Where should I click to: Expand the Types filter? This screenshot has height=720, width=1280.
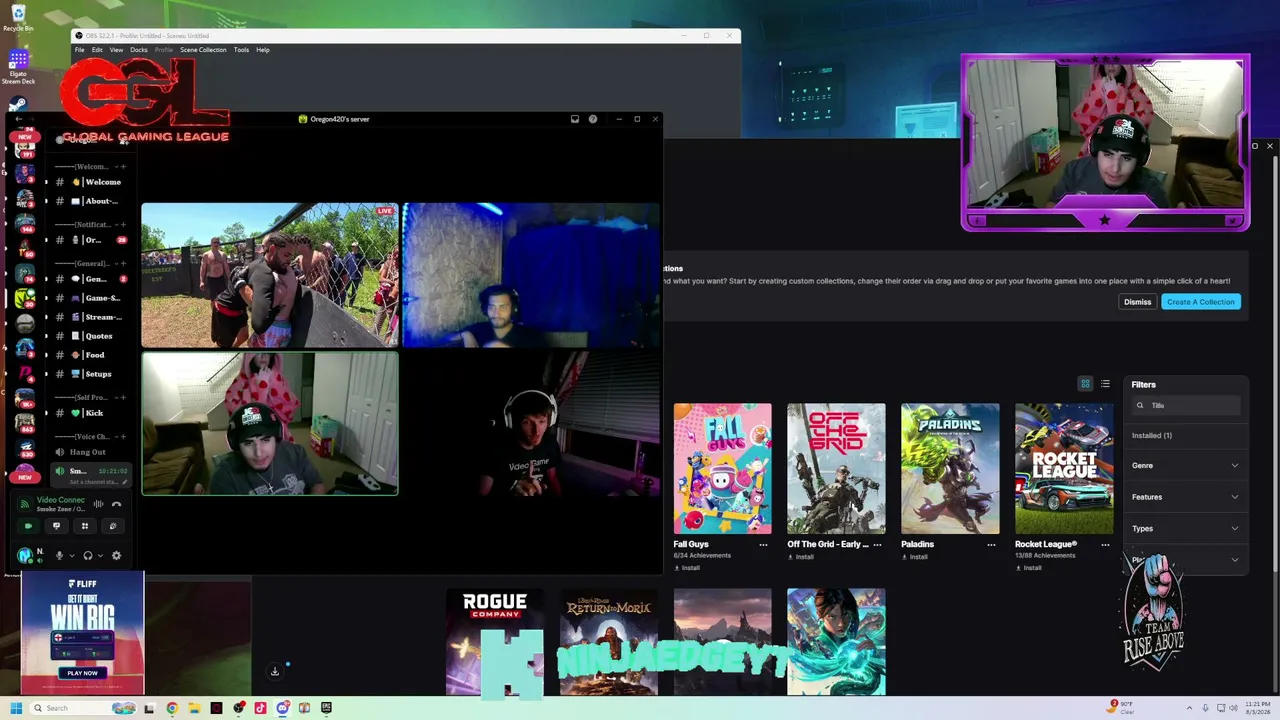pos(1185,528)
